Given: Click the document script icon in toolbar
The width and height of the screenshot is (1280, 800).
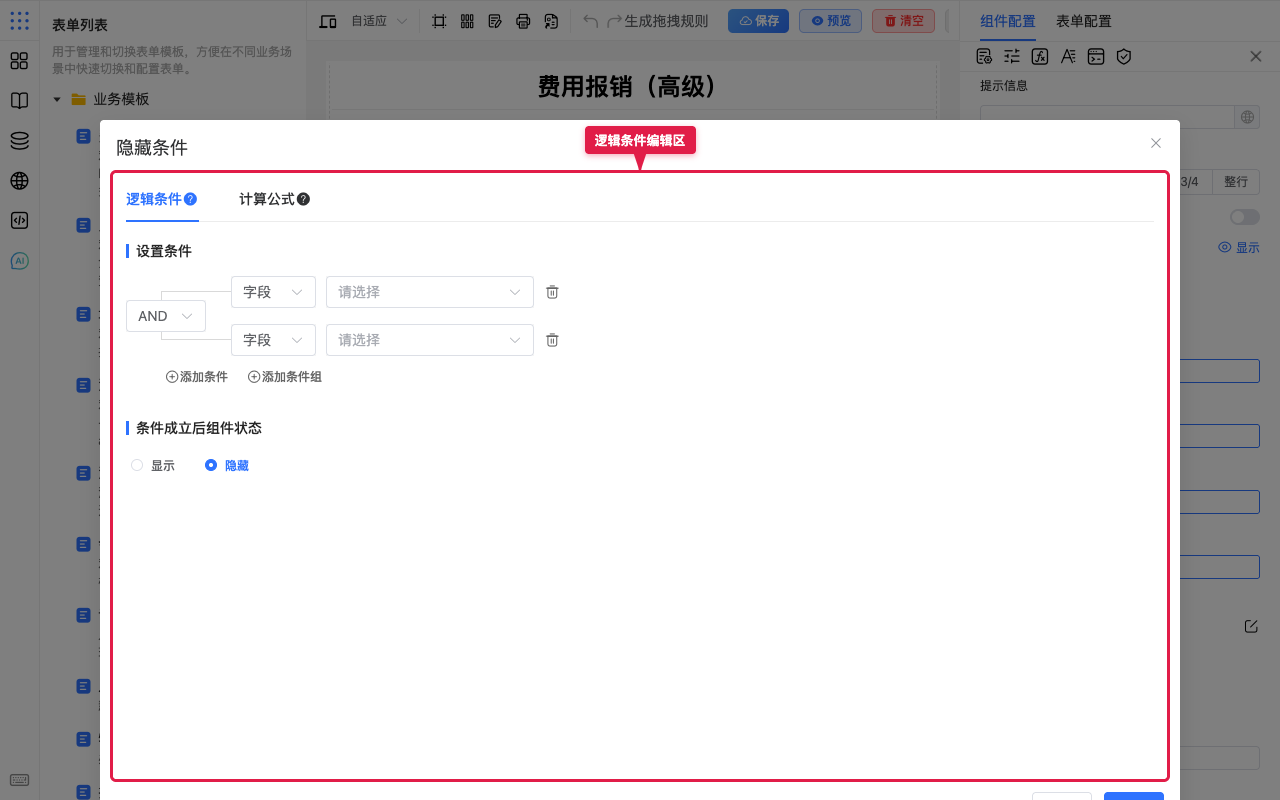Looking at the screenshot, I should (x=551, y=21).
